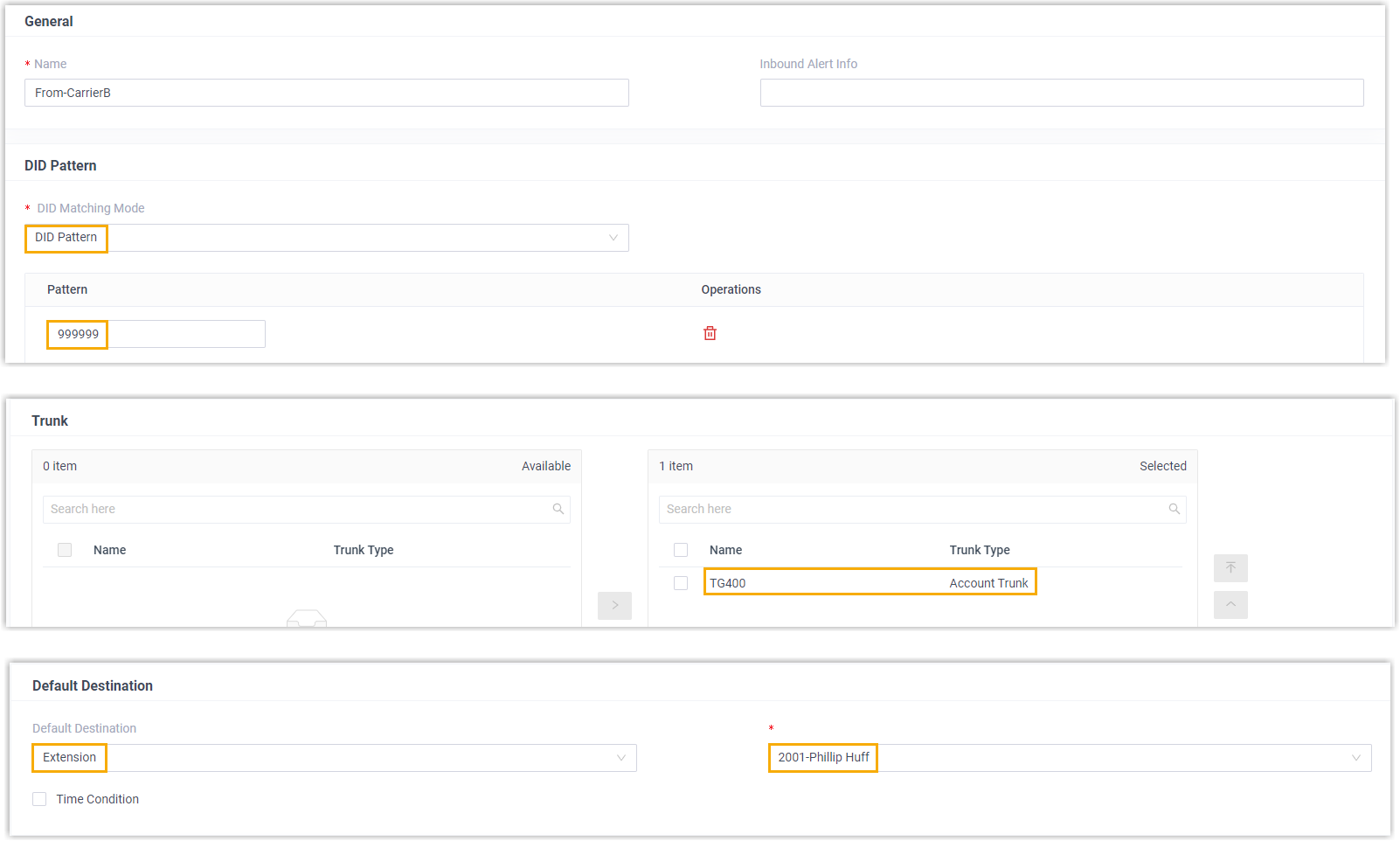Click search icon in Available trunk list

click(558, 509)
